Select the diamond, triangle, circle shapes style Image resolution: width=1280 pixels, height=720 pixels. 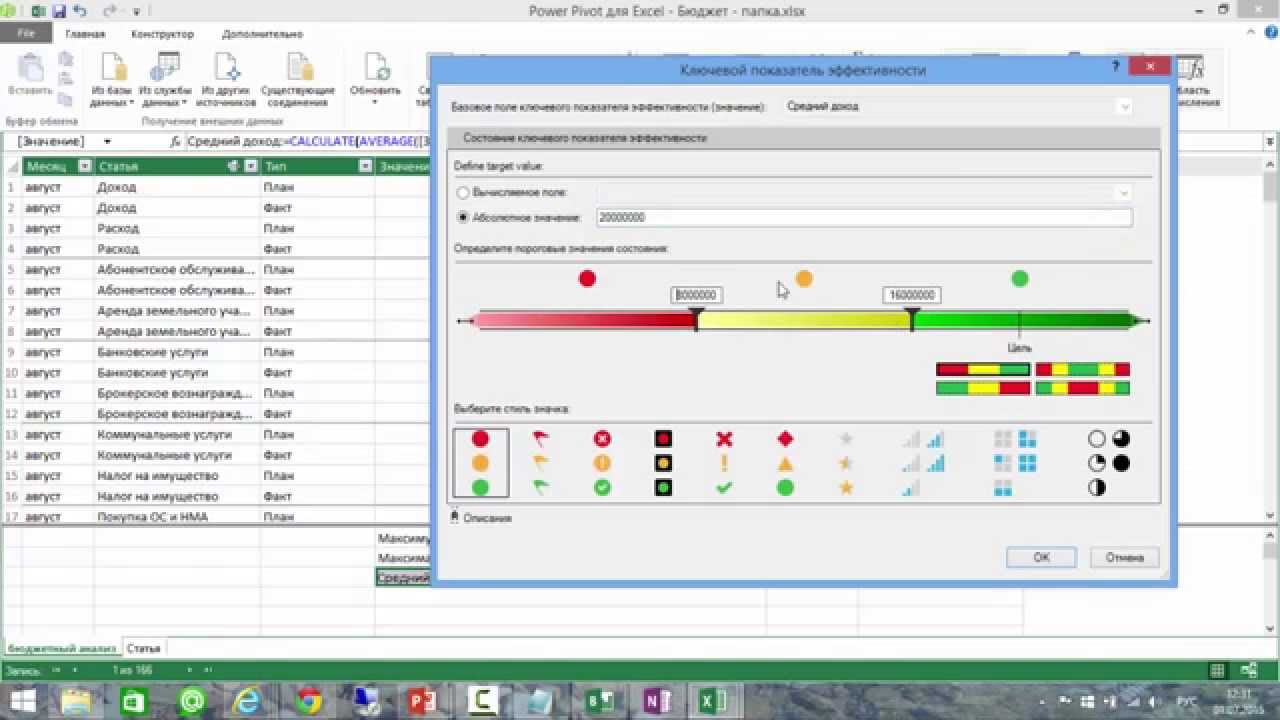pyautogui.click(x=785, y=463)
